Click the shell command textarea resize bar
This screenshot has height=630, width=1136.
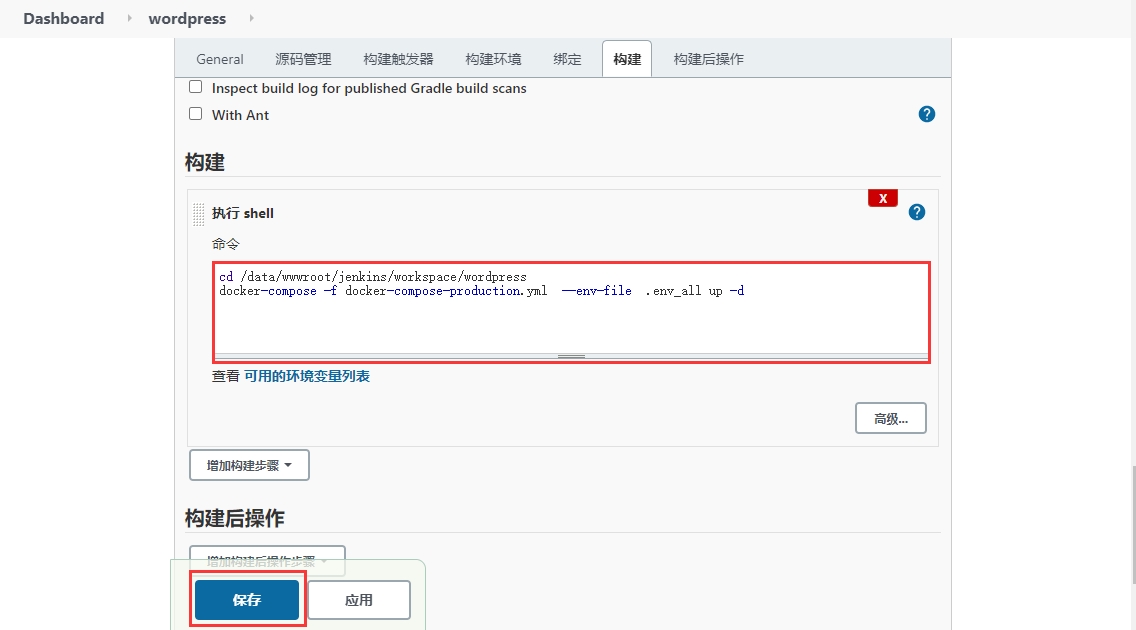pyautogui.click(x=571, y=356)
